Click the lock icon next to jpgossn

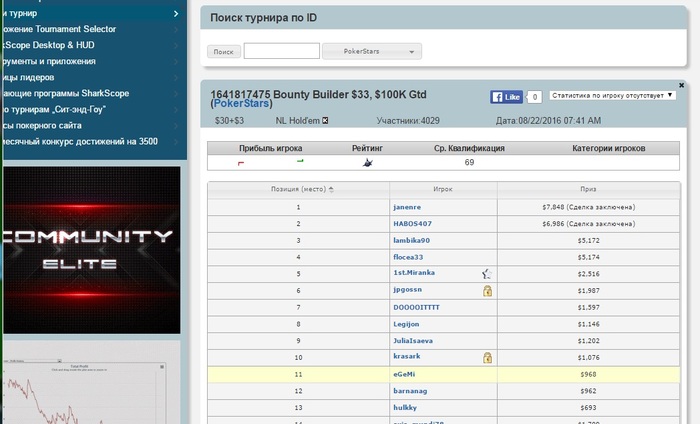click(487, 291)
